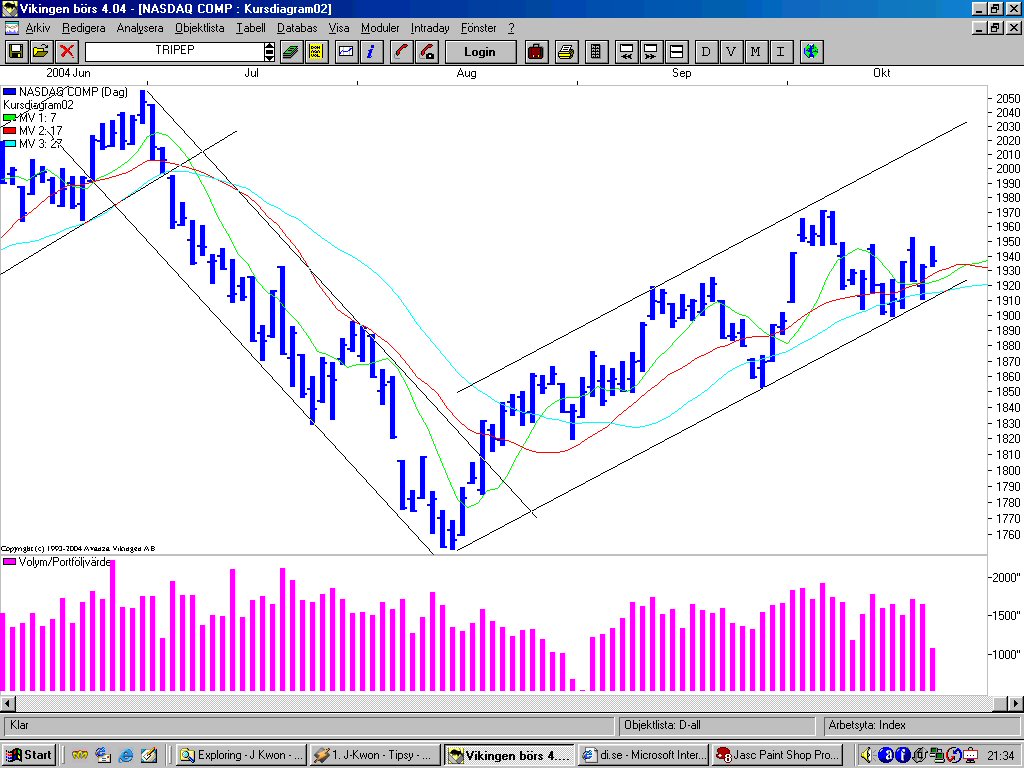Switch to intraday chart with I button
The image size is (1024, 768).
coord(780,52)
